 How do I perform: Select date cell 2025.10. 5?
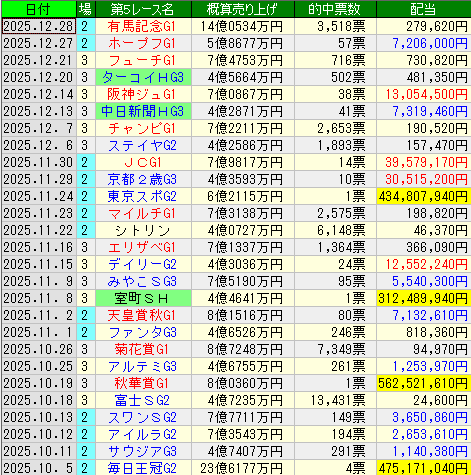coord(39,468)
